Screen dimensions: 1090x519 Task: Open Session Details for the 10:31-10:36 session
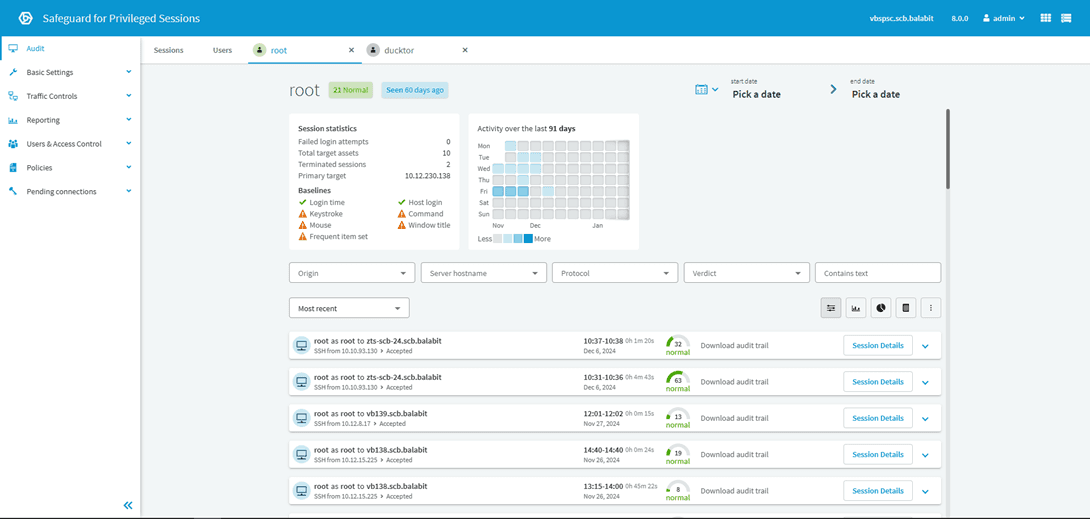878,381
